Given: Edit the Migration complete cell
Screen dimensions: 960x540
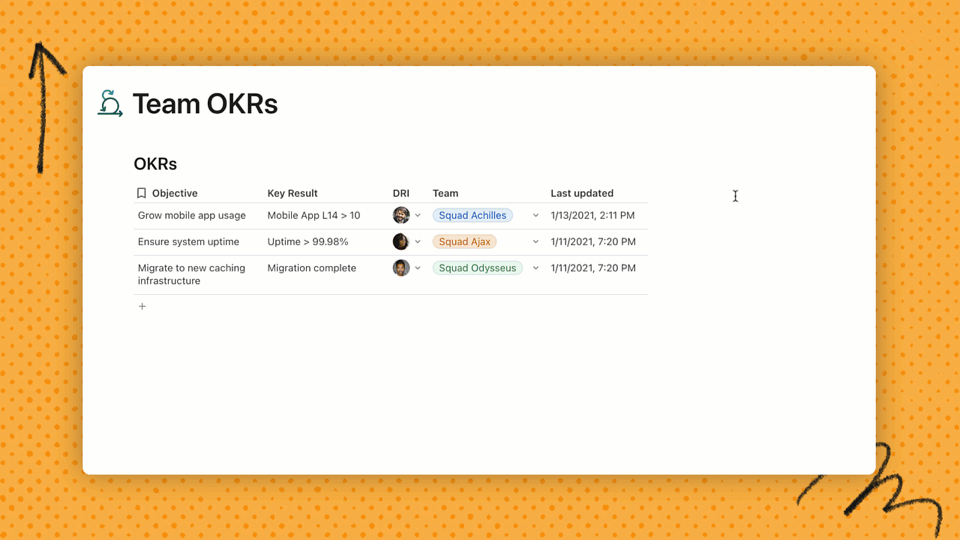Looking at the screenshot, I should [x=312, y=268].
